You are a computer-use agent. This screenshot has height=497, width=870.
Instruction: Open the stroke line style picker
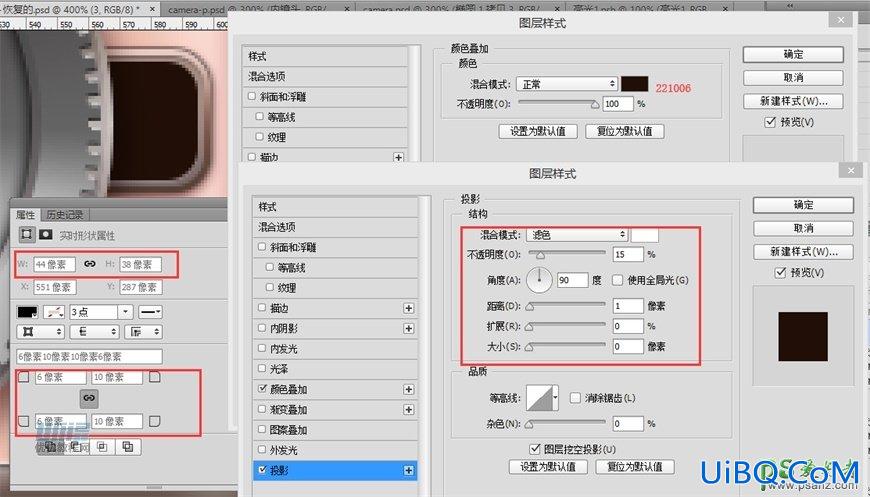point(150,312)
